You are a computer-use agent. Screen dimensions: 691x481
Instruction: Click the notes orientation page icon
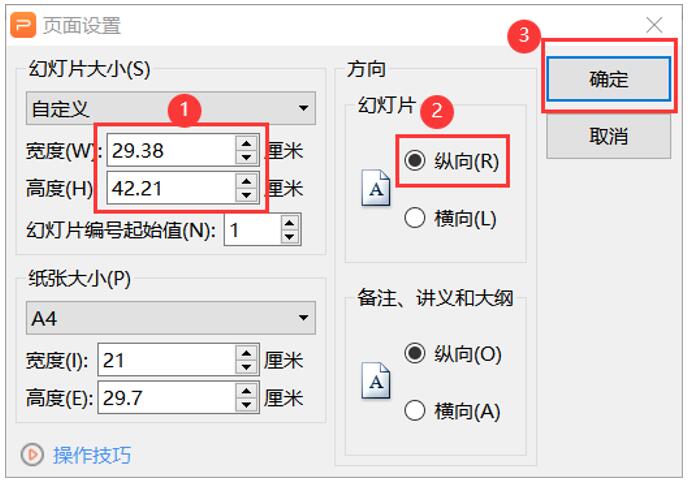(376, 382)
